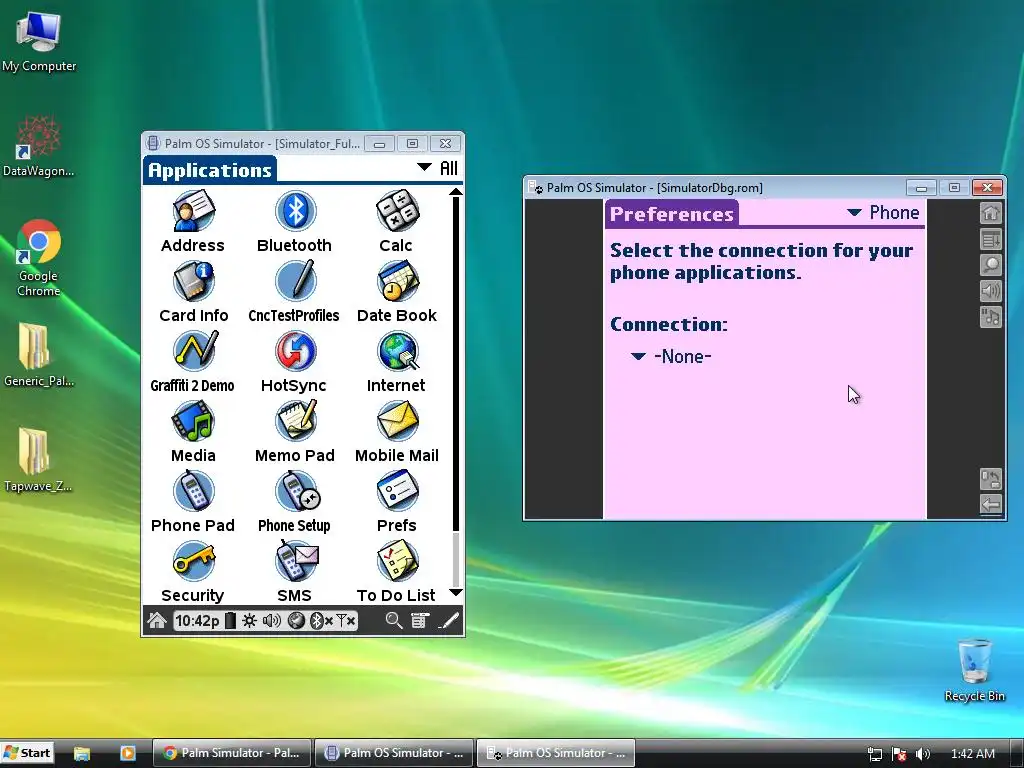The width and height of the screenshot is (1024, 768).
Task: Click the volume icon in Palm status bar
Action: (x=272, y=620)
